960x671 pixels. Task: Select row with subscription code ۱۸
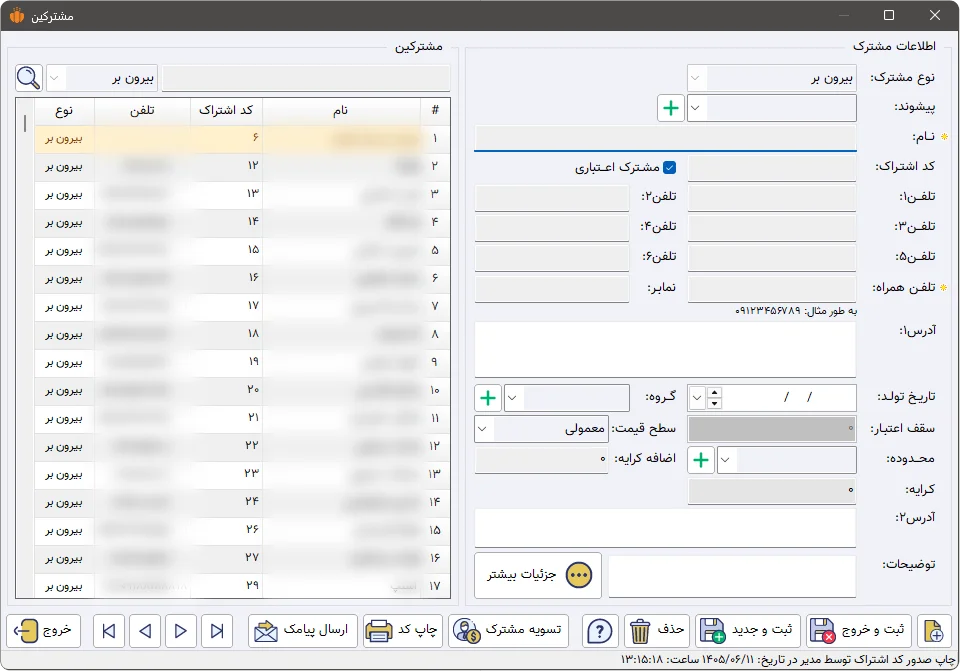pyautogui.click(x=242, y=334)
